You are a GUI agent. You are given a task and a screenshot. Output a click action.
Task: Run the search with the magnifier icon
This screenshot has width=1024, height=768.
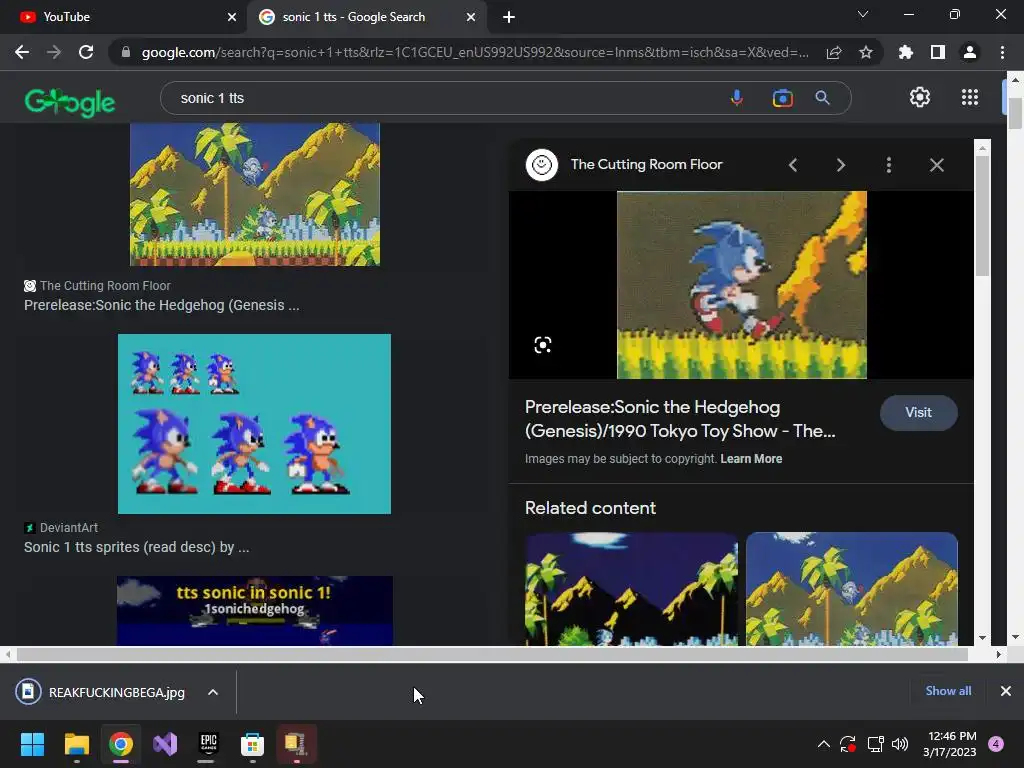(x=822, y=98)
